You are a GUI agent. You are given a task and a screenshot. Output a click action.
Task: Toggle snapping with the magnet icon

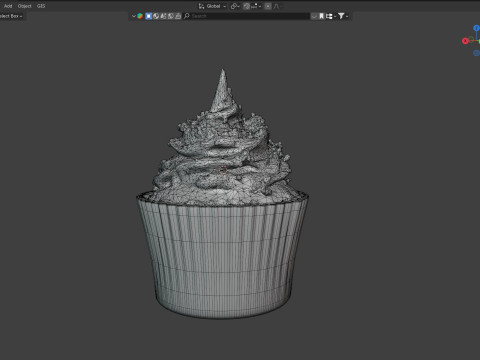pos(247,6)
